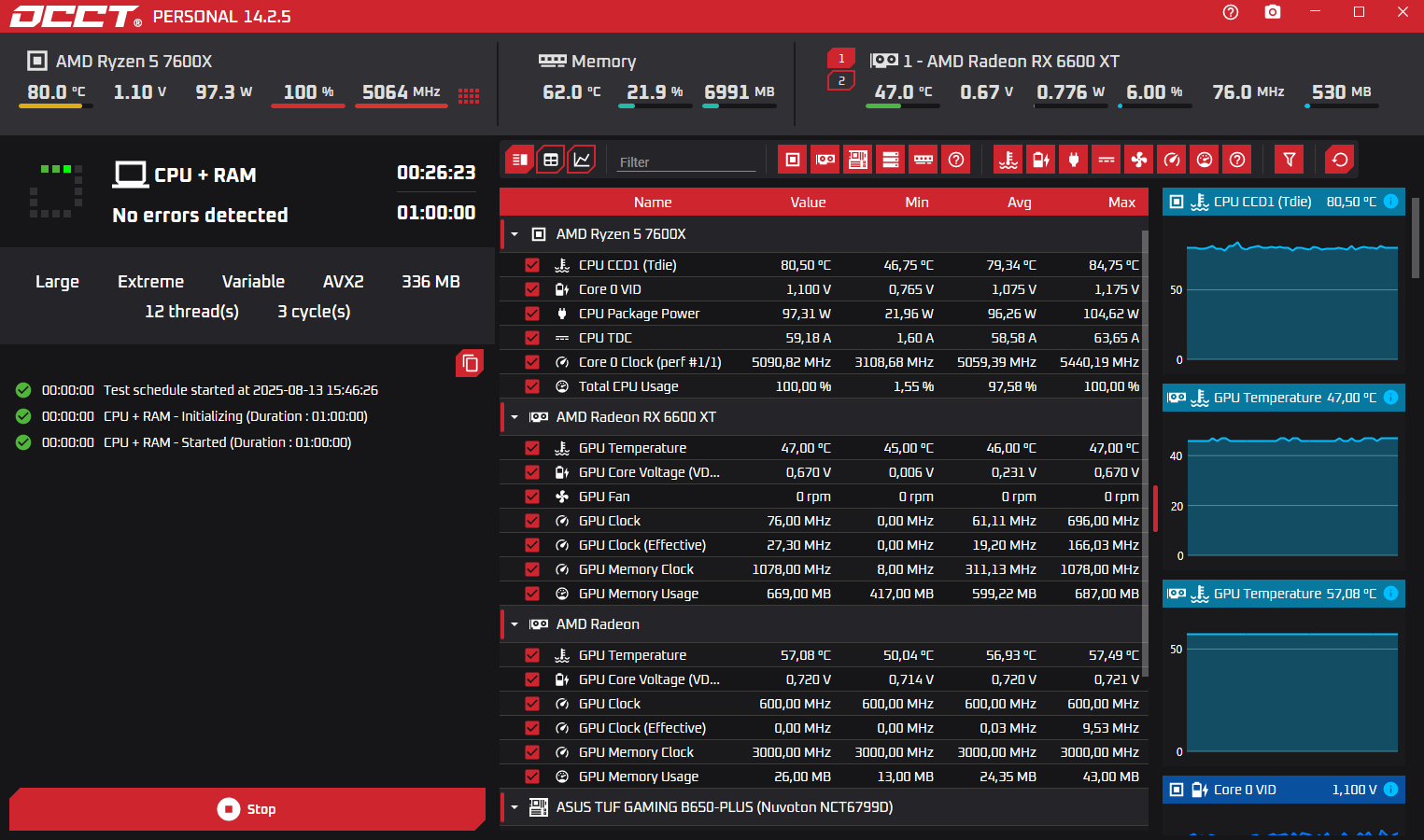The height and width of the screenshot is (840, 1424).
Task: Open info for Core 0 VID graph
Action: point(1390,790)
